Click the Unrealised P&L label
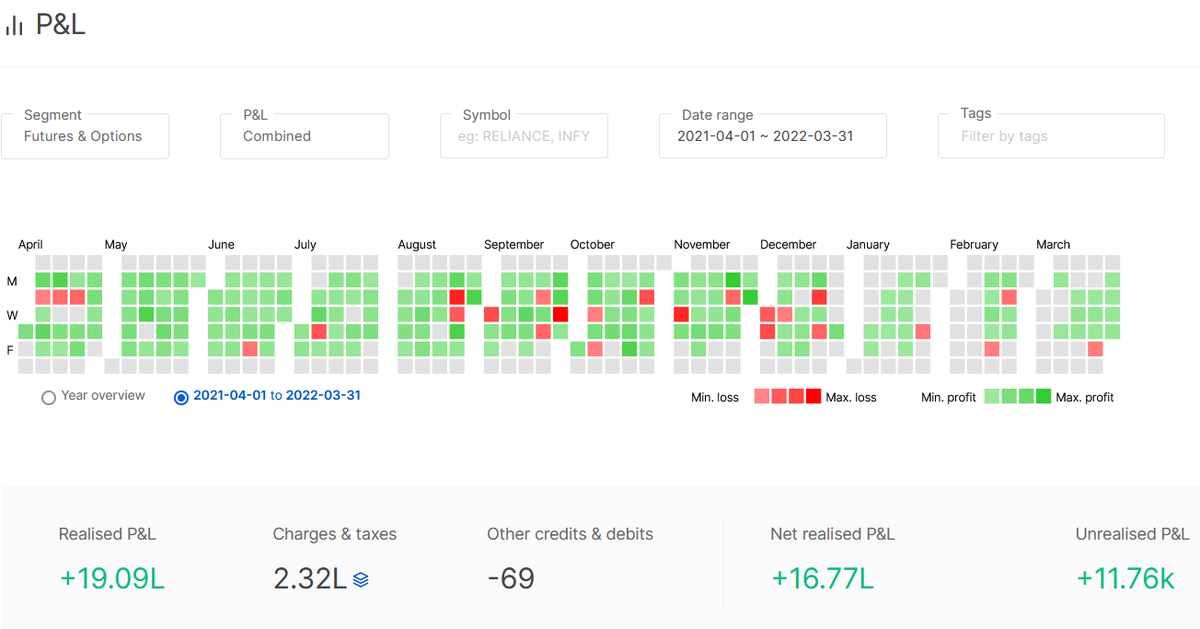 (1132, 534)
